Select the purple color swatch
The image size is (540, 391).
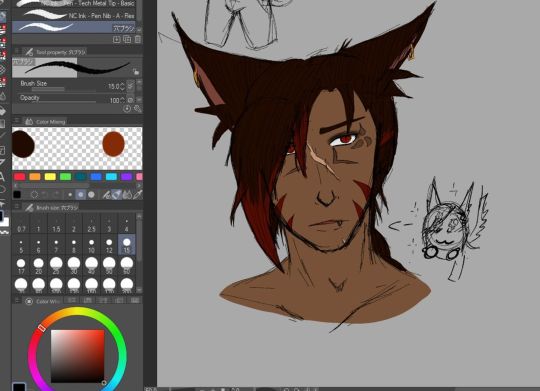[x=126, y=177]
